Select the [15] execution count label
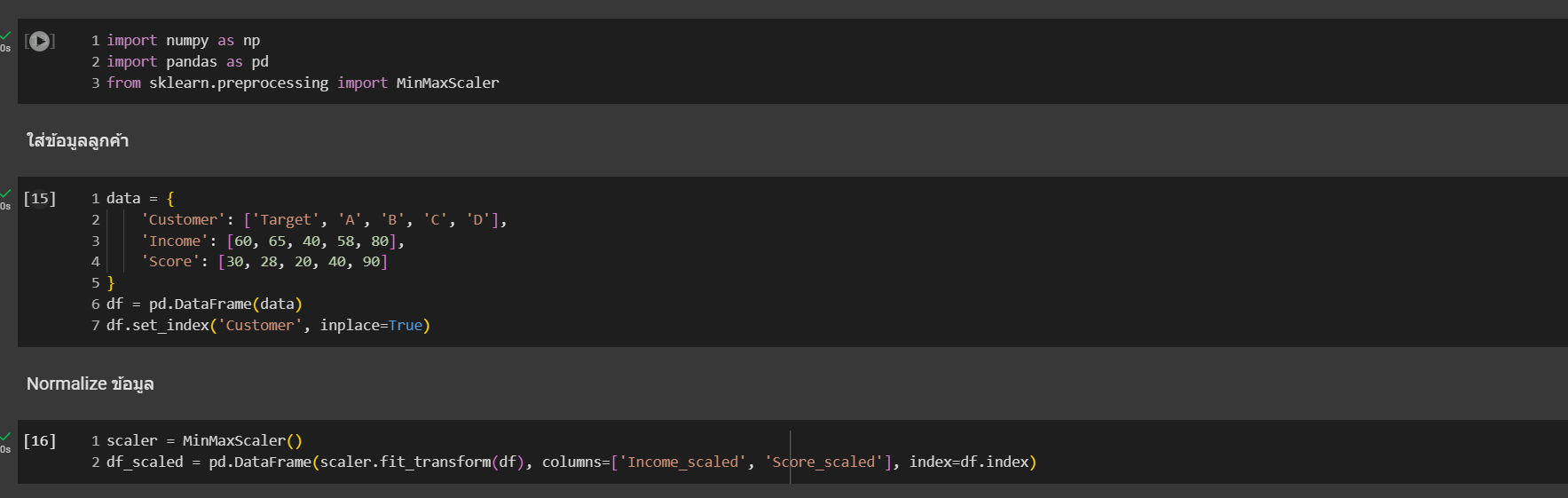 (39, 198)
